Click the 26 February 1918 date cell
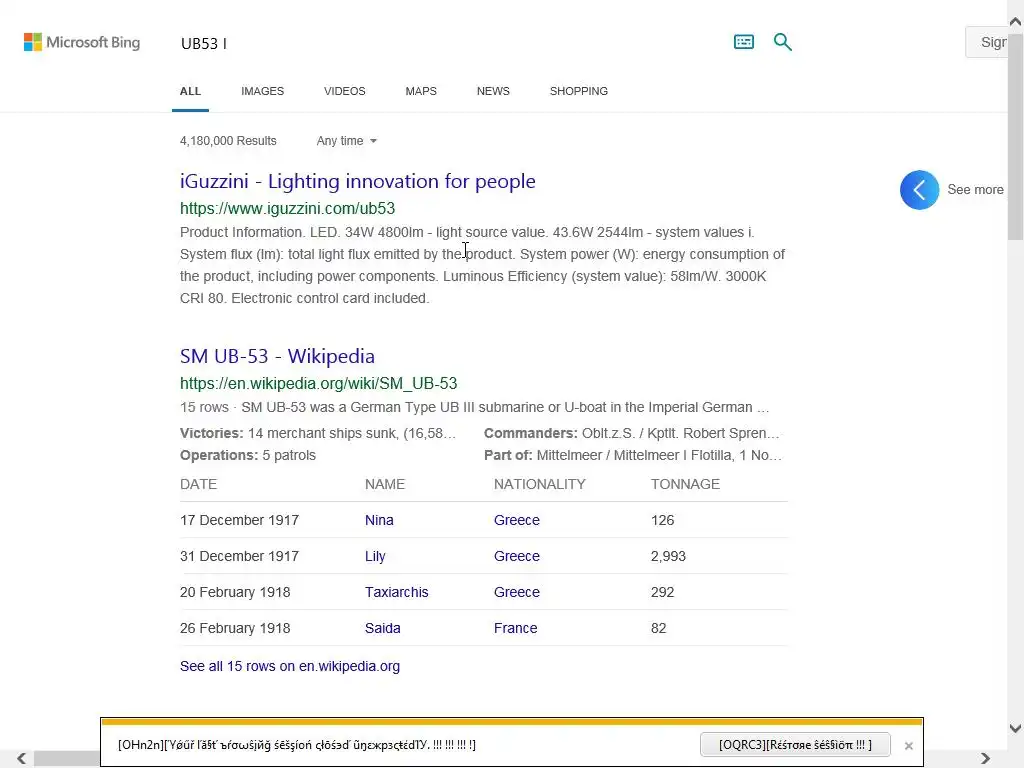 235,628
